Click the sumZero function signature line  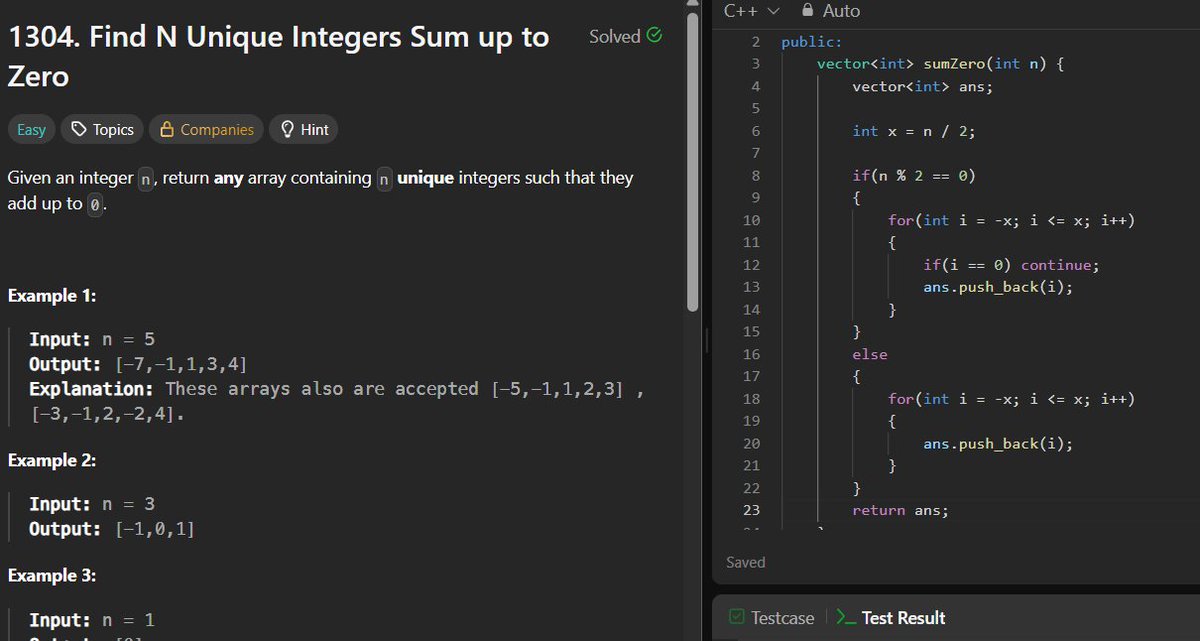click(940, 64)
